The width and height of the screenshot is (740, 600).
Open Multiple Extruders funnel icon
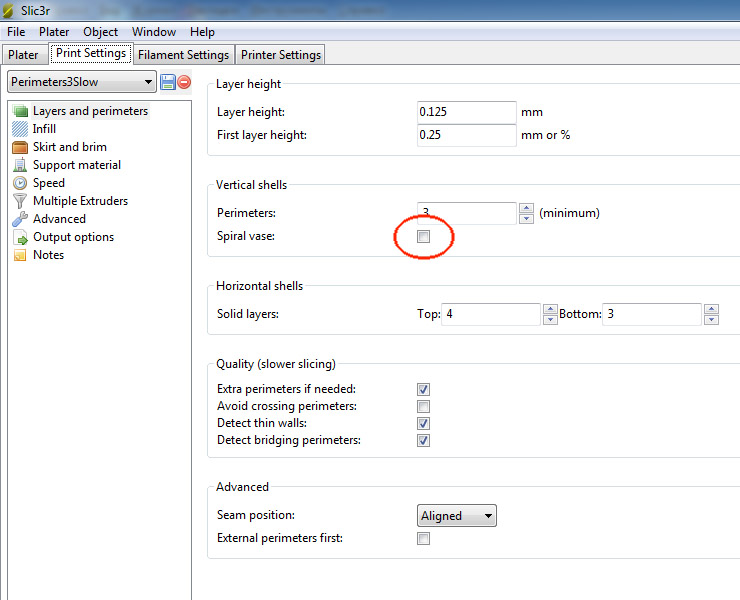(x=20, y=201)
